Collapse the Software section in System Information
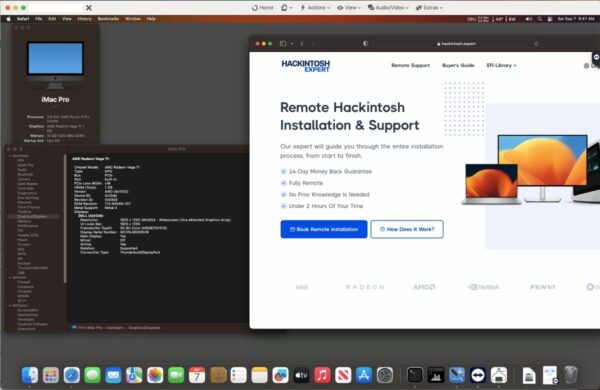The width and height of the screenshot is (600, 390). pos(10,305)
